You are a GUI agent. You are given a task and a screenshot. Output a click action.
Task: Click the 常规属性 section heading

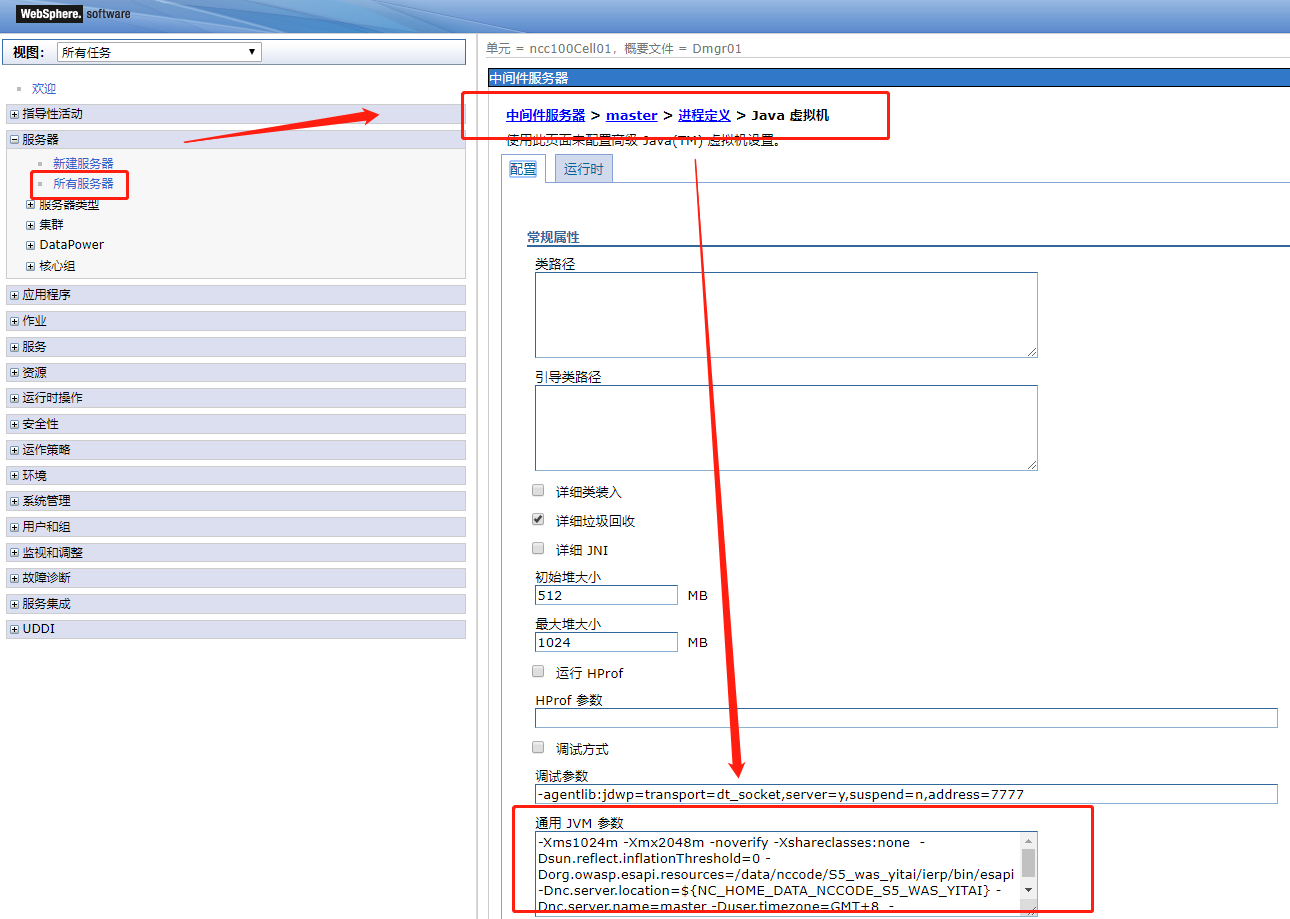(x=553, y=237)
